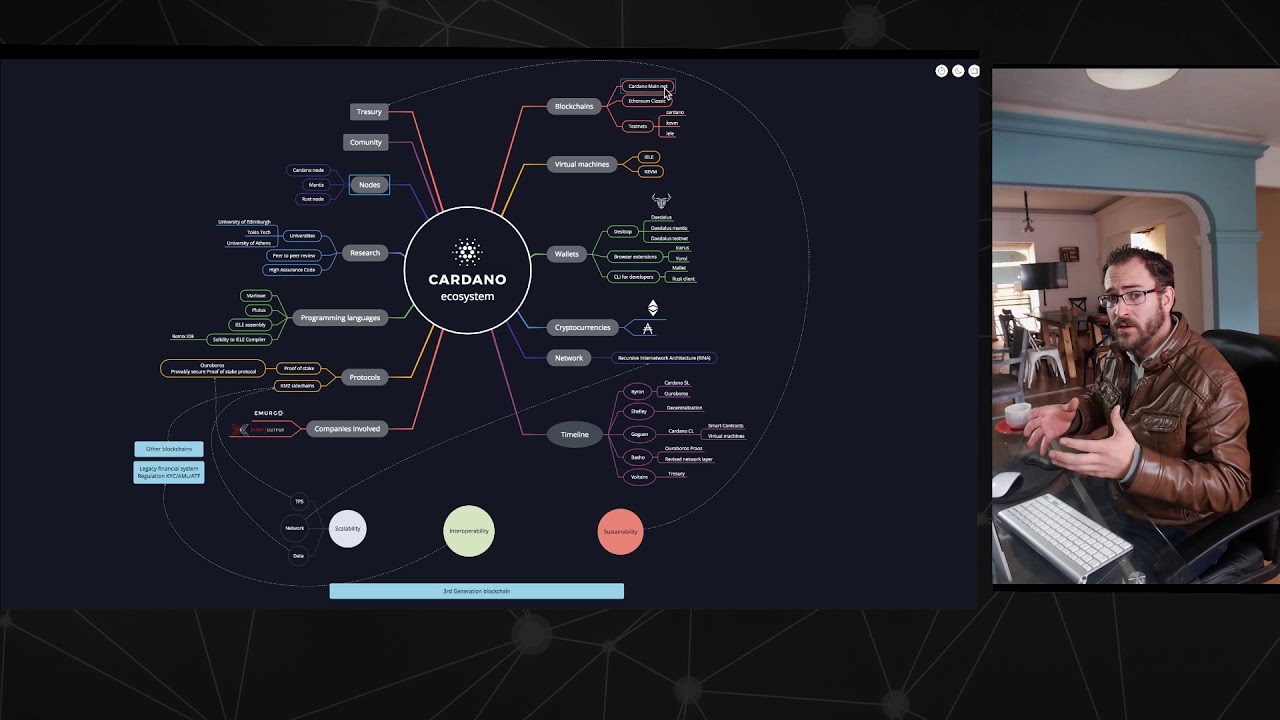Viewport: 1280px width, 720px height.
Task: Select the Voltaire timeline node
Action: pos(640,477)
